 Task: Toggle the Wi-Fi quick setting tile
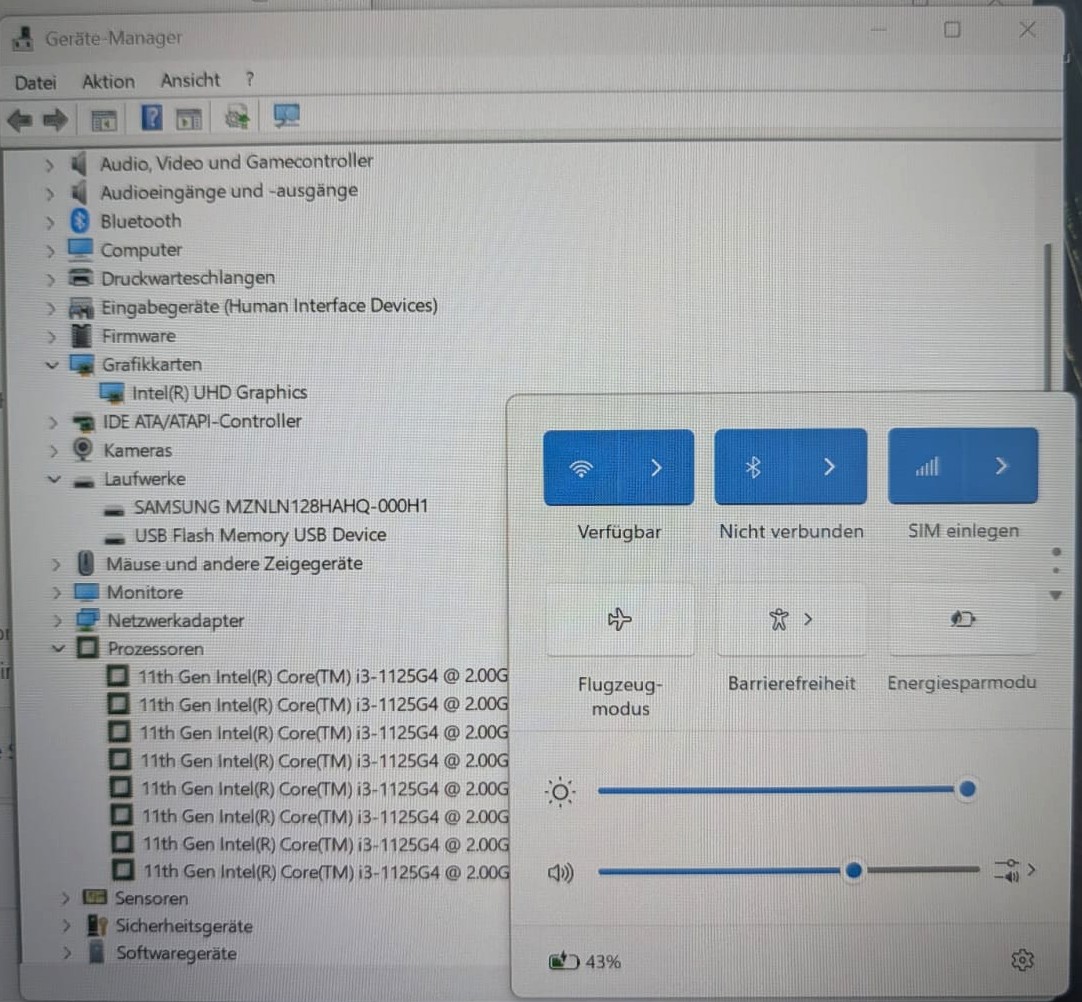point(581,468)
